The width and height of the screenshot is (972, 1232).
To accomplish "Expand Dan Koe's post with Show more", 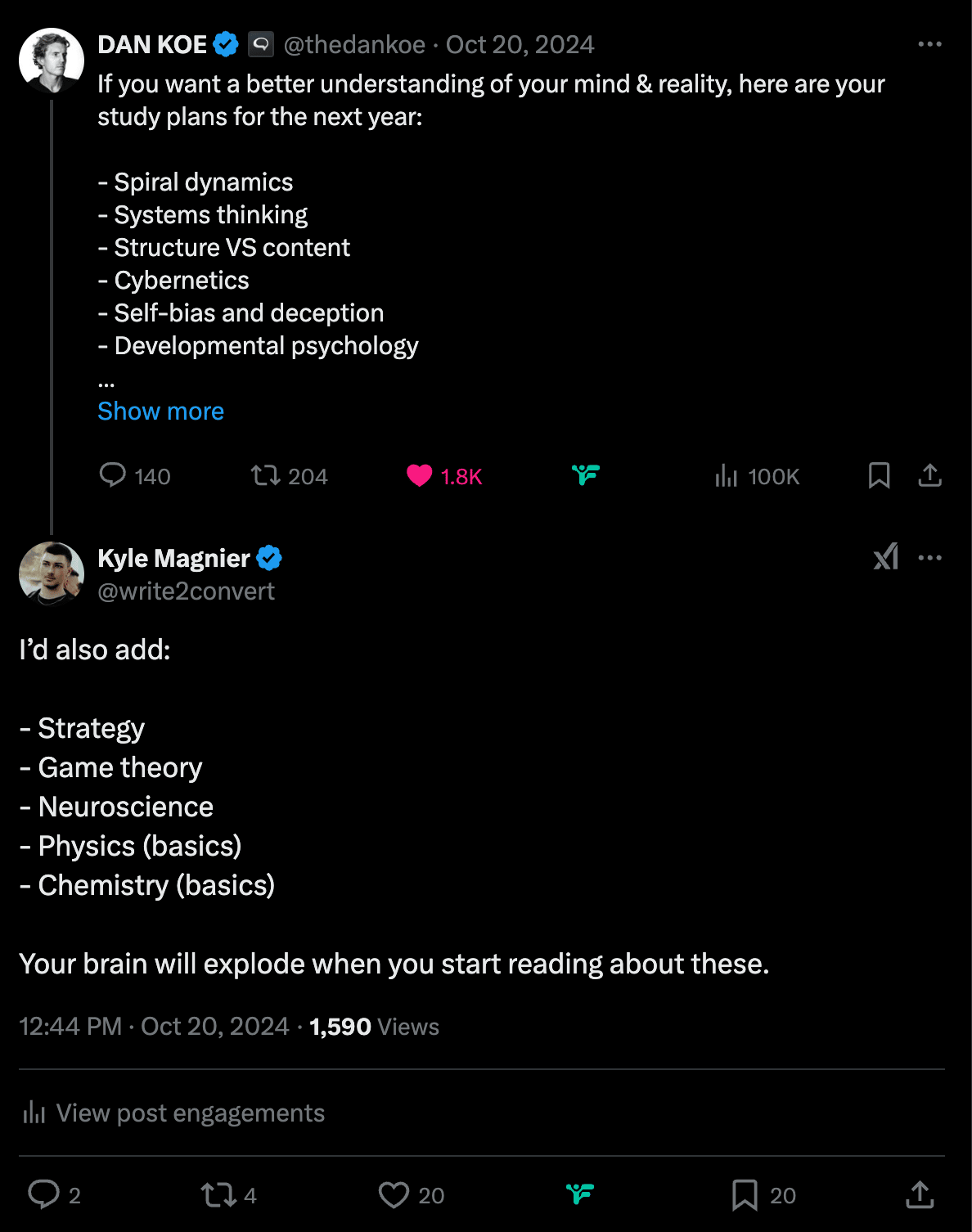I will point(160,411).
